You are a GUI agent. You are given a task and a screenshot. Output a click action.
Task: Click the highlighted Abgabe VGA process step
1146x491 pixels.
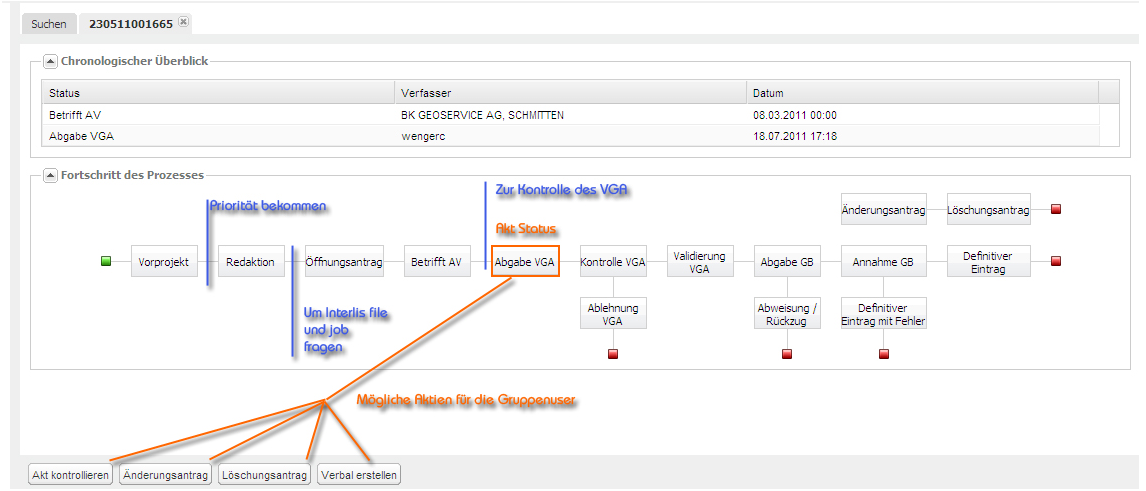(524, 263)
